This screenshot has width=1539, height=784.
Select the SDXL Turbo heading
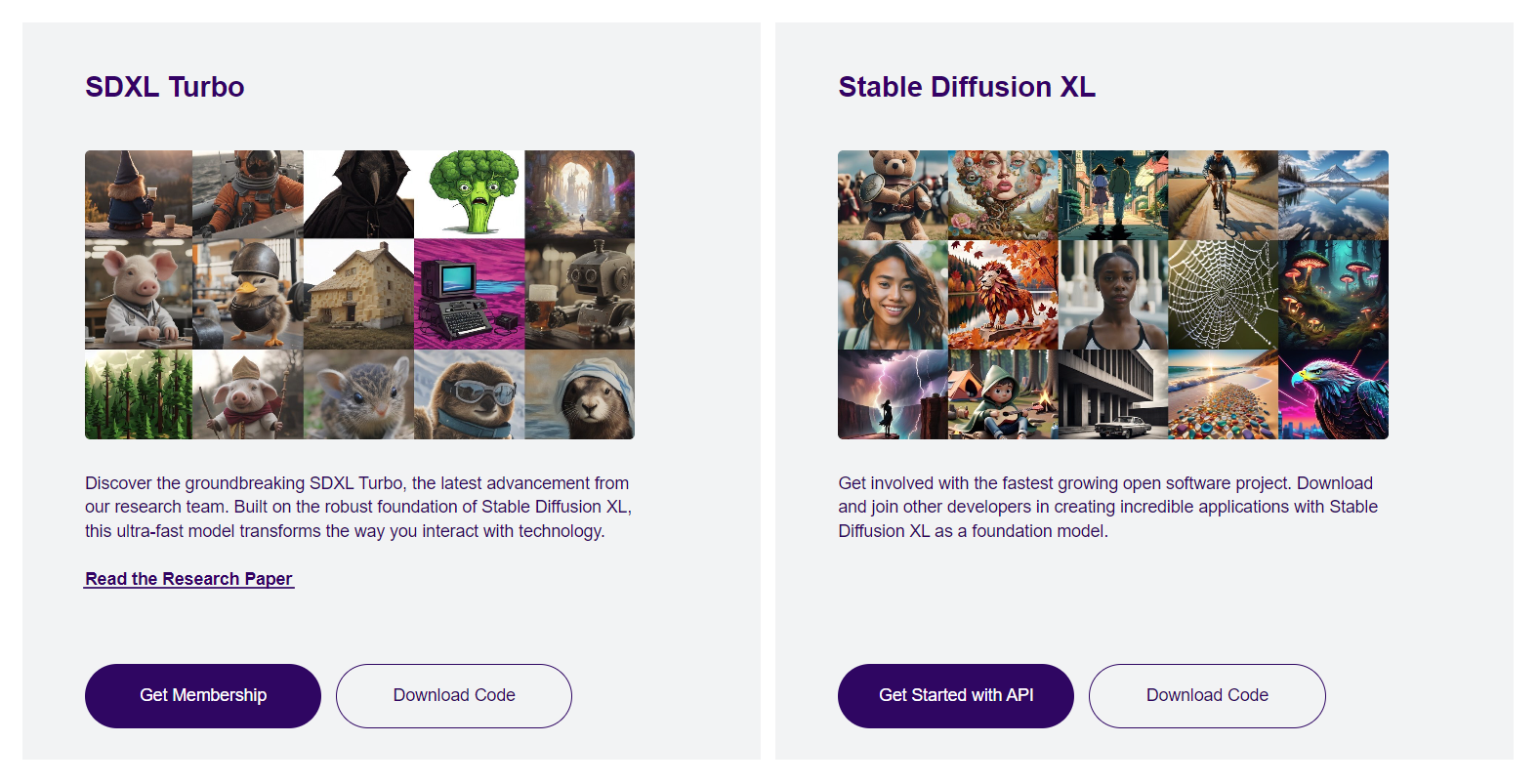pyautogui.click(x=165, y=87)
